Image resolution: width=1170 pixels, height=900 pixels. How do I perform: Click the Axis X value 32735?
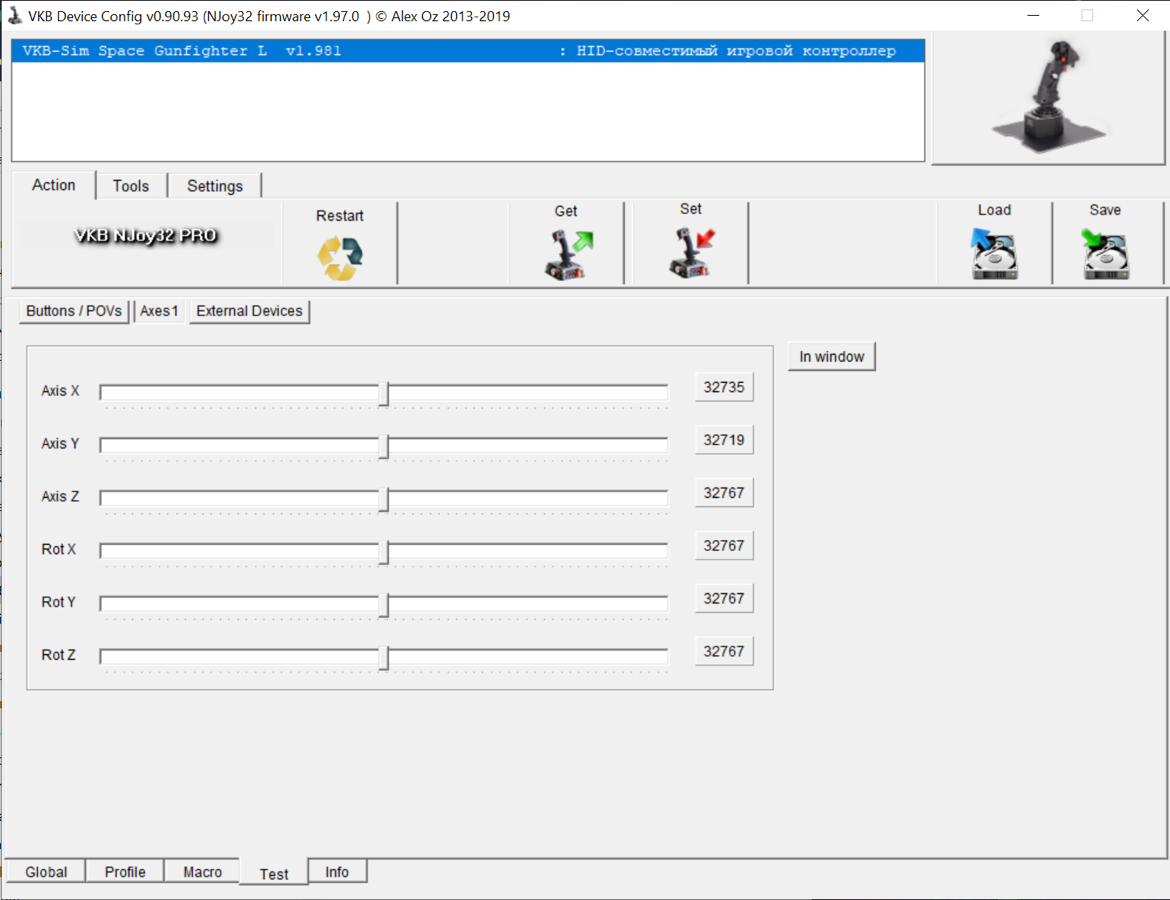point(724,387)
